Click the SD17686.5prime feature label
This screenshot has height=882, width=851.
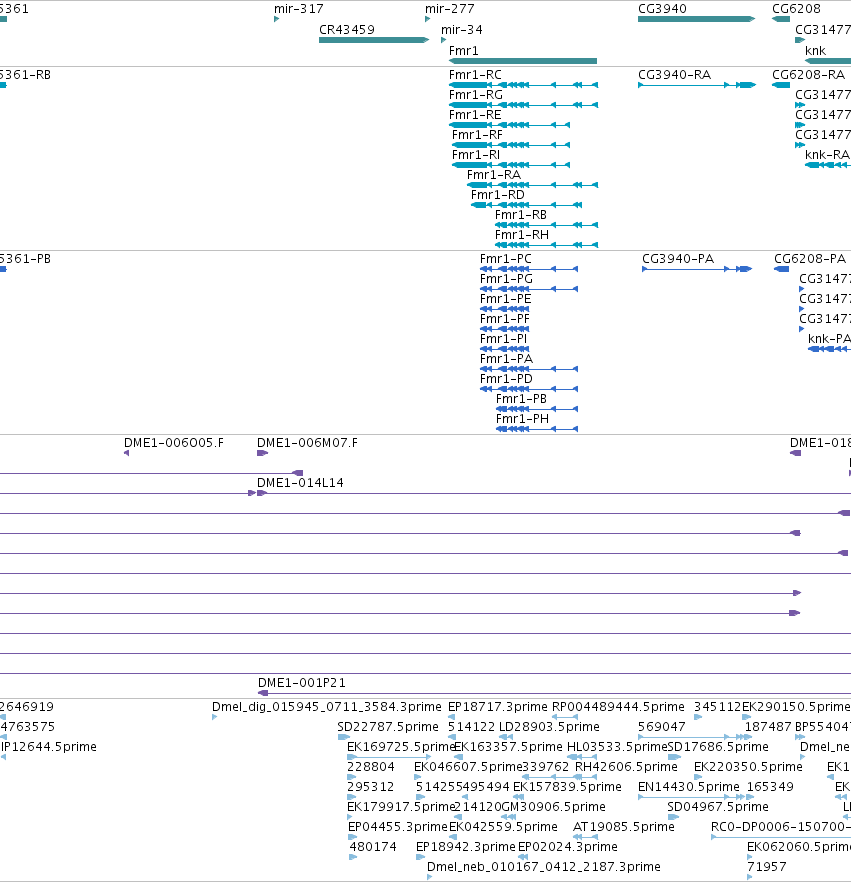[x=718, y=746]
